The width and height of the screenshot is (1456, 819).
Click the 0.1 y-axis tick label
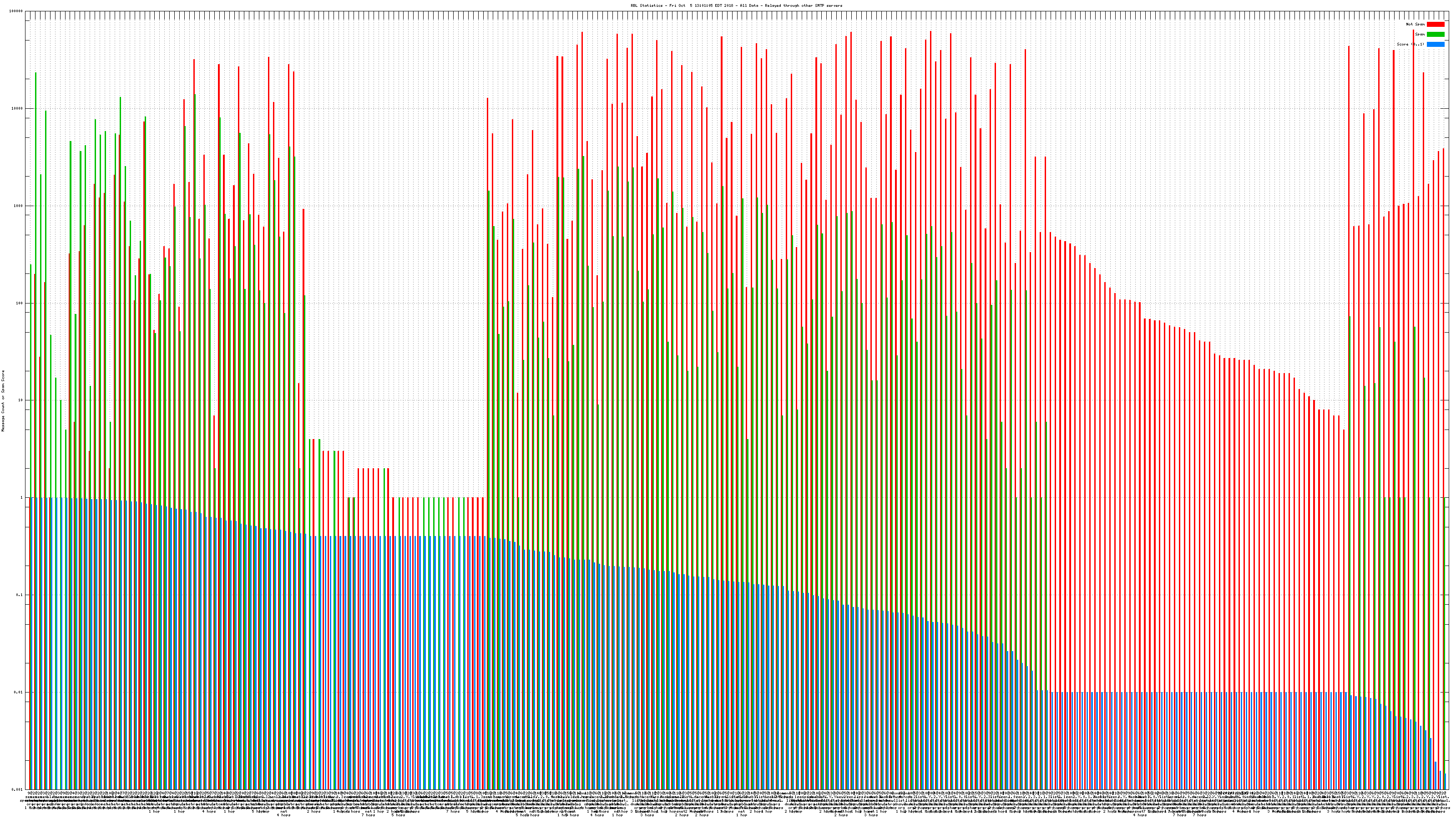(20, 595)
